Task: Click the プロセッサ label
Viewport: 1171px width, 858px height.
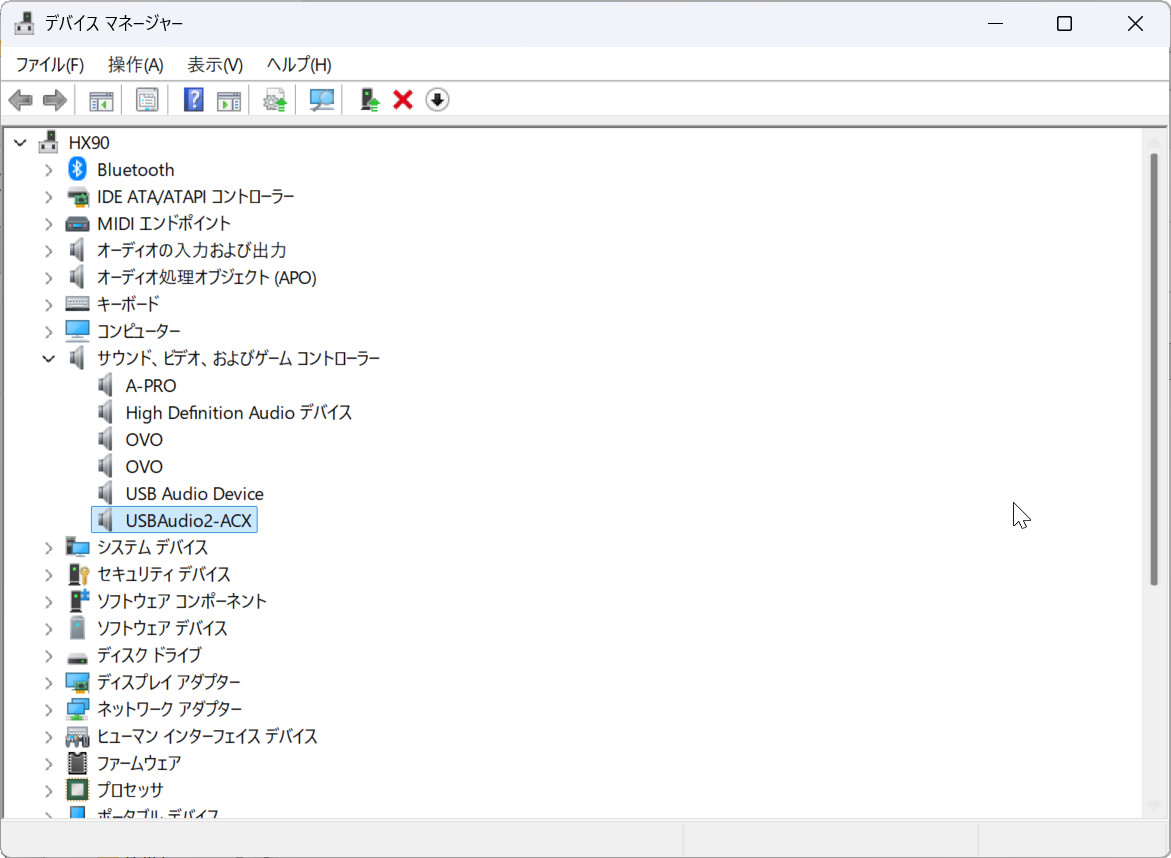Action: pos(130,789)
